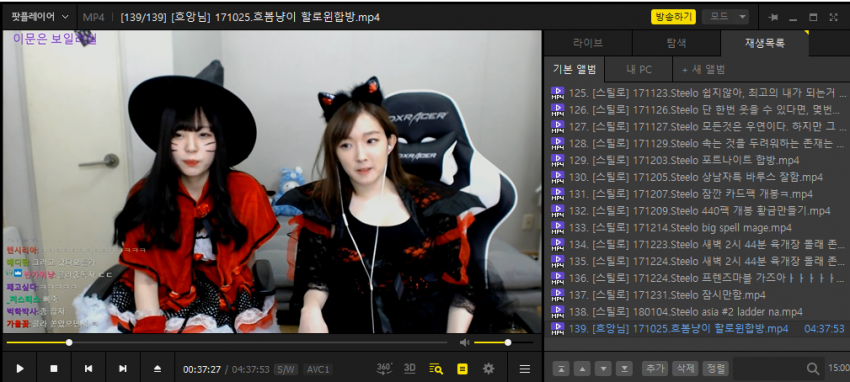Switch to the 라이브 tab
The image size is (850, 382).
(588, 43)
